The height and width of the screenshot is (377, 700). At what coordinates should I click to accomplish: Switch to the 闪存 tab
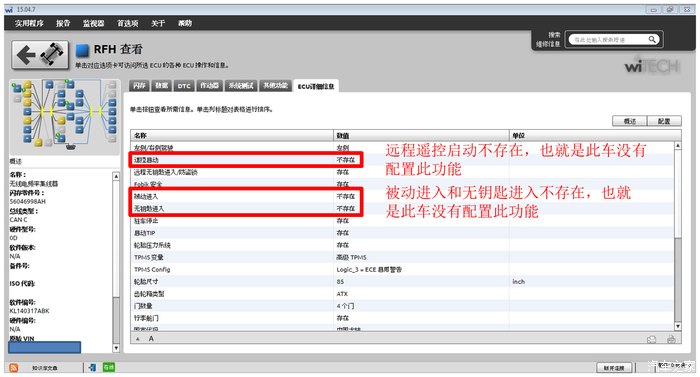pos(139,86)
